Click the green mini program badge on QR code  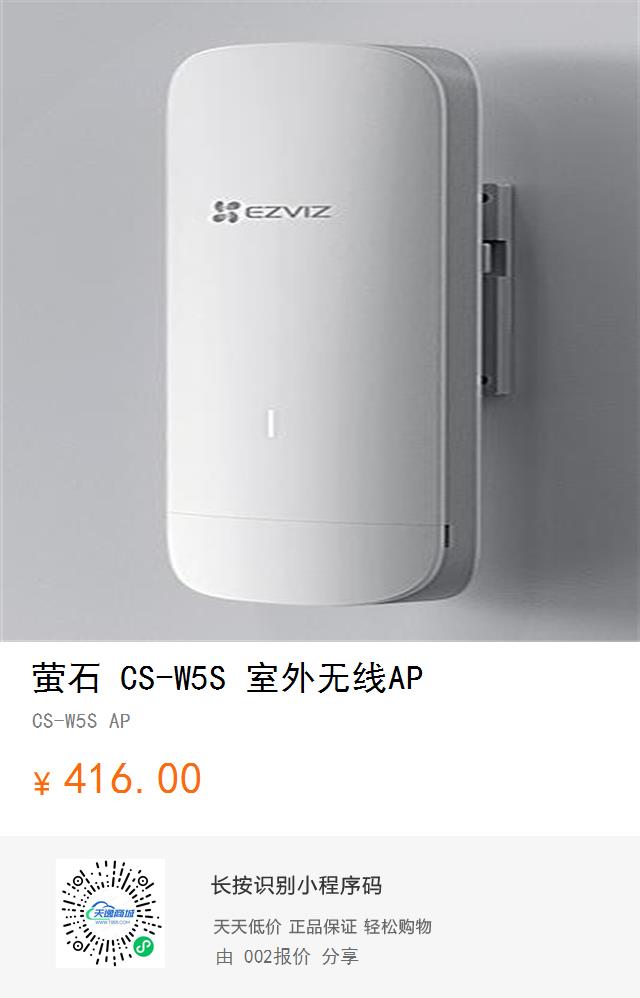tap(144, 948)
